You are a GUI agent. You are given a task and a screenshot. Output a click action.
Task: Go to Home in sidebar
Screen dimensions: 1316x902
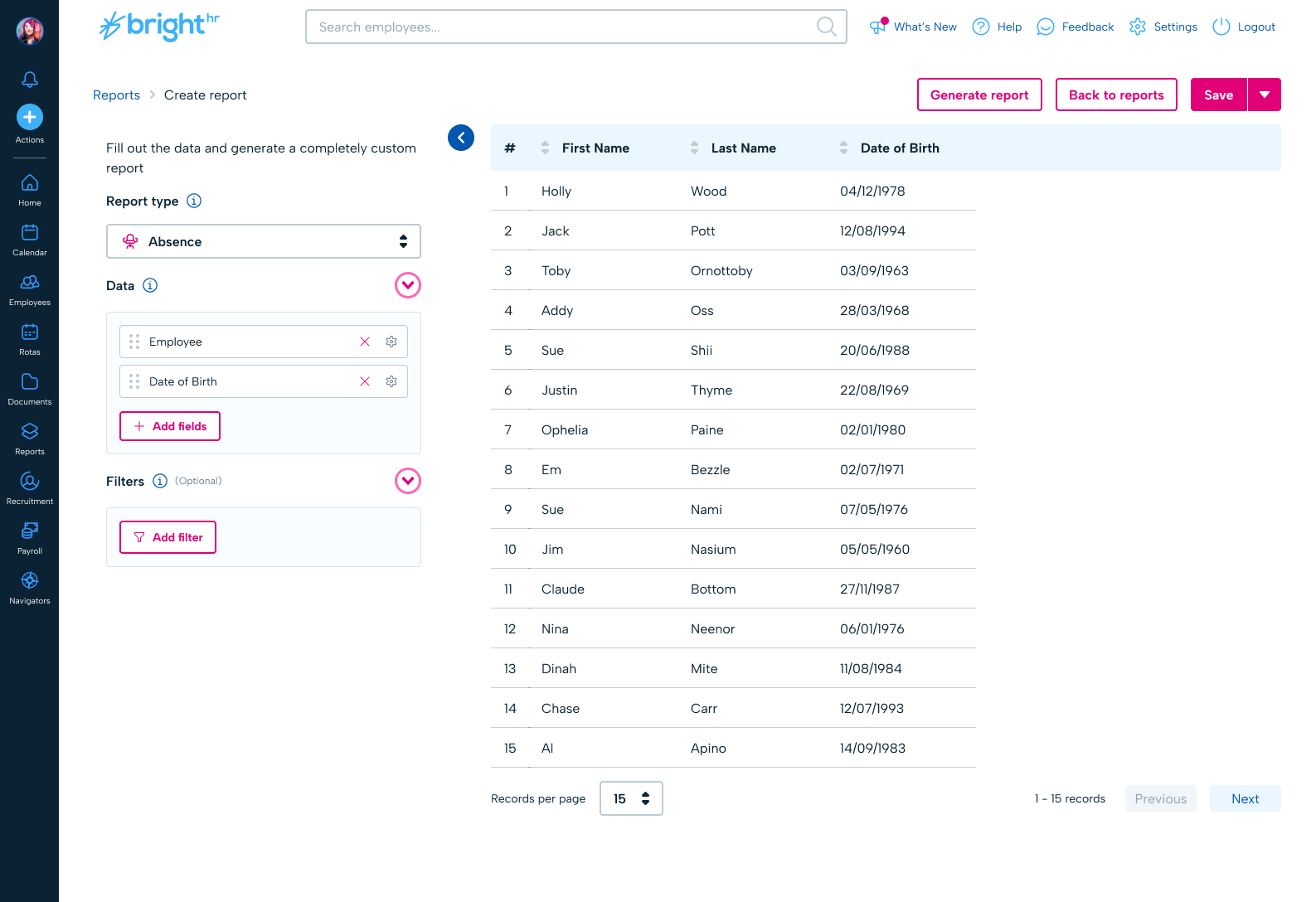pyautogui.click(x=30, y=190)
